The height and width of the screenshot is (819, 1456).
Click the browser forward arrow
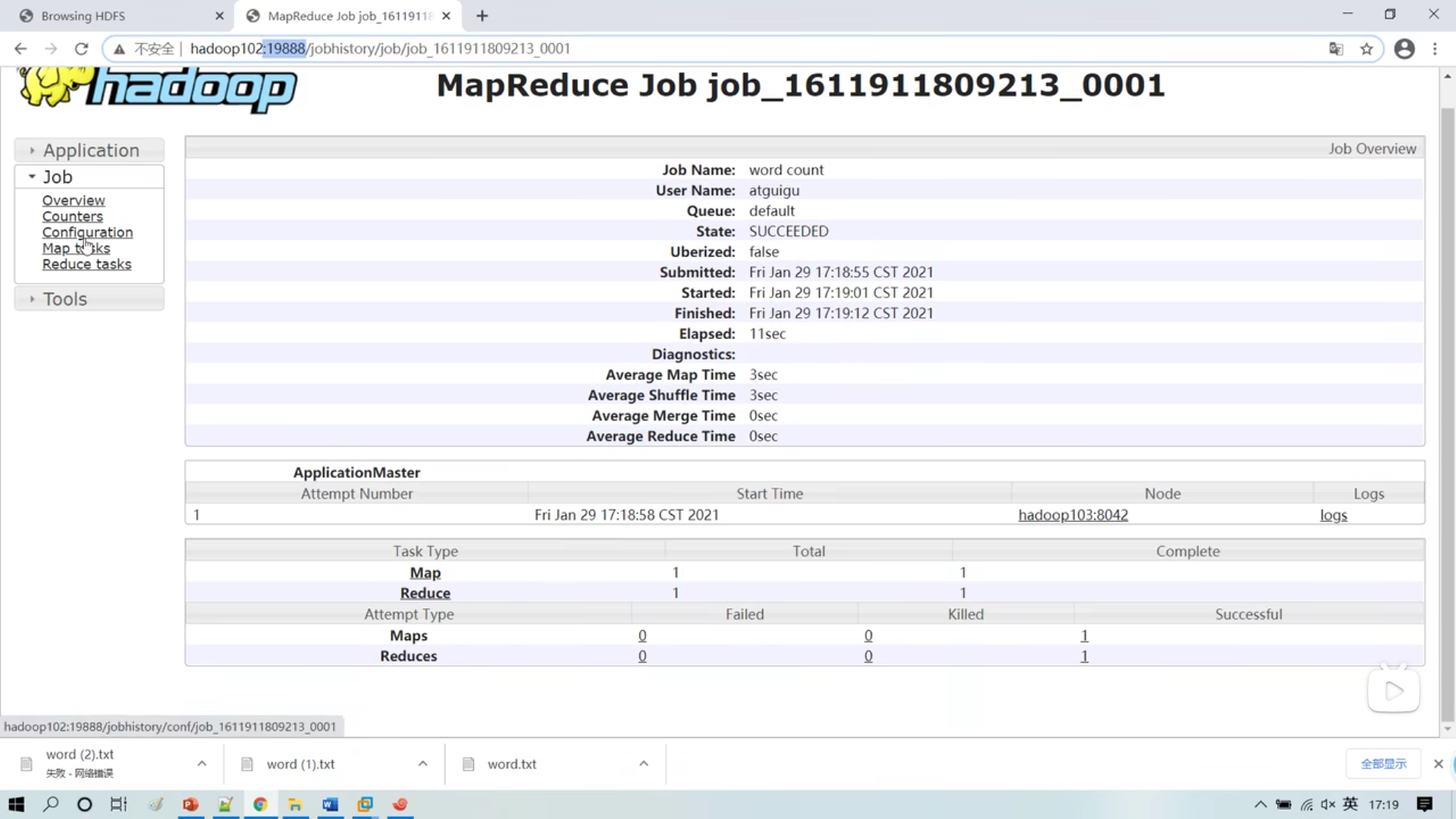pos(51,49)
